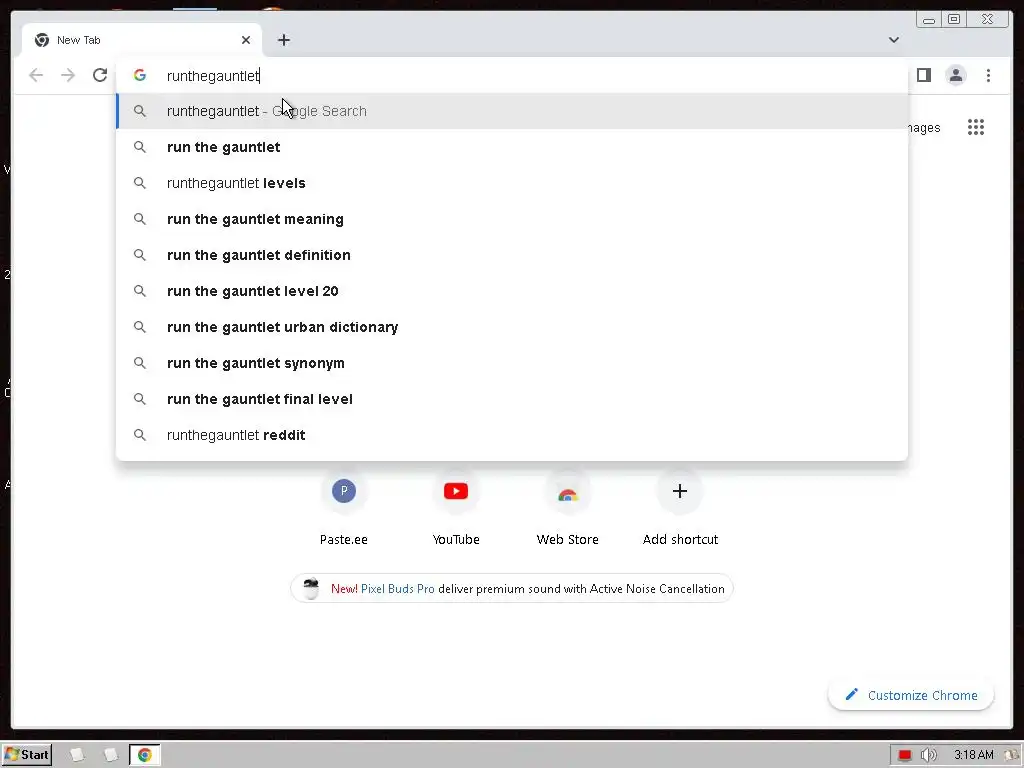Click the second quick launch taskbar icon
1024x768 pixels.
click(110, 755)
